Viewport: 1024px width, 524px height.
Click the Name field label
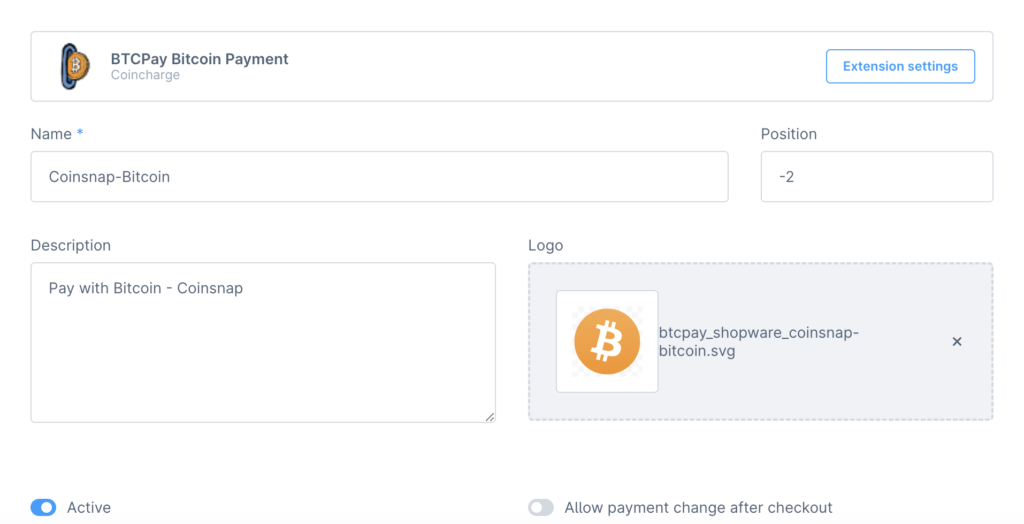coord(51,134)
